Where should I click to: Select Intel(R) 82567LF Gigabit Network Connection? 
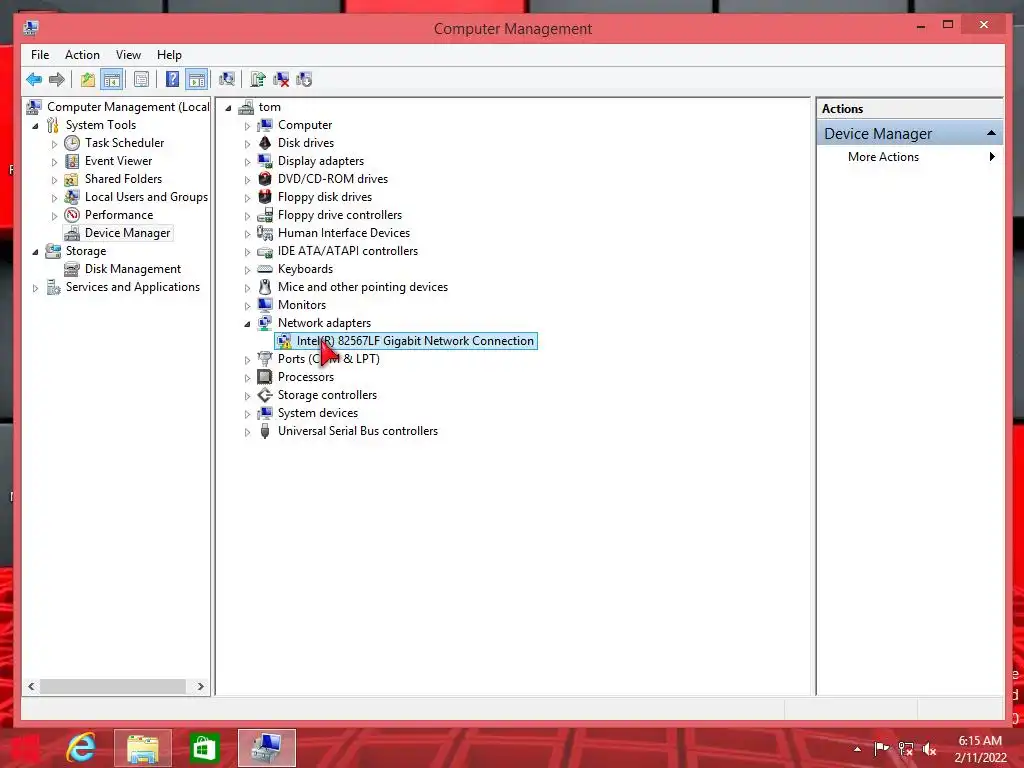click(x=415, y=341)
